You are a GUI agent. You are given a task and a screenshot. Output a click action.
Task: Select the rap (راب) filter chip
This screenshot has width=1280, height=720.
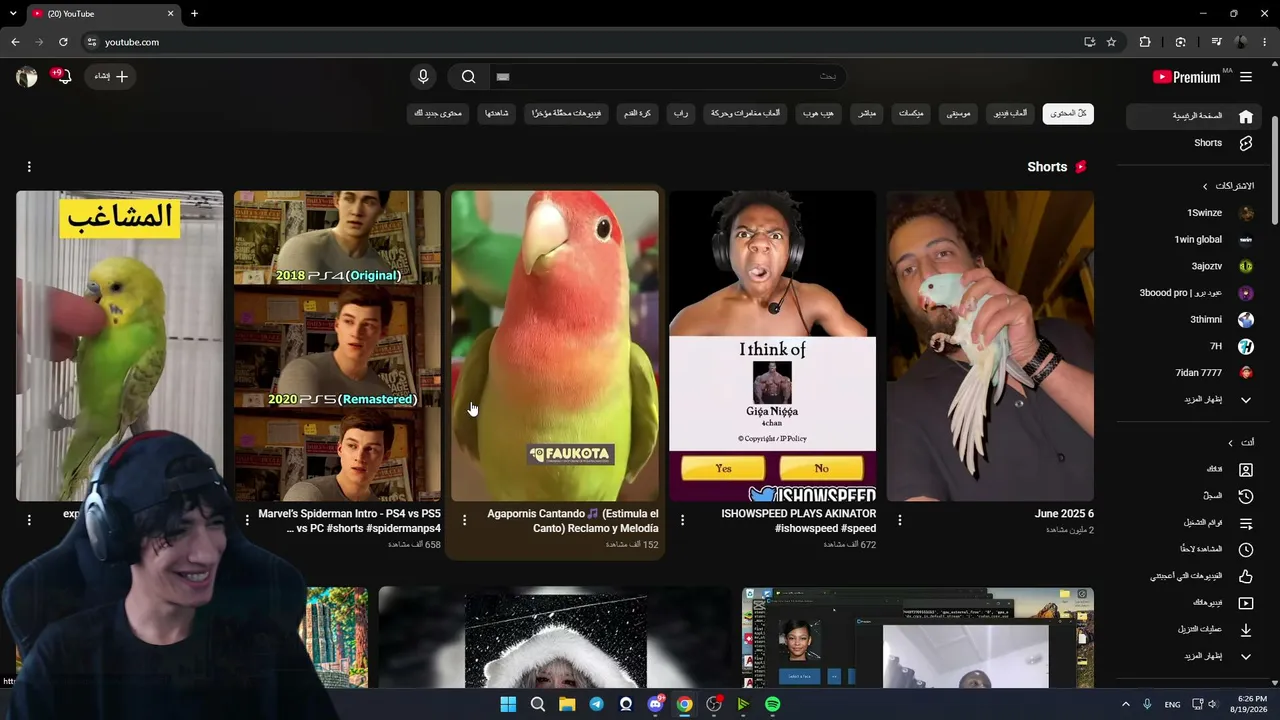click(681, 113)
